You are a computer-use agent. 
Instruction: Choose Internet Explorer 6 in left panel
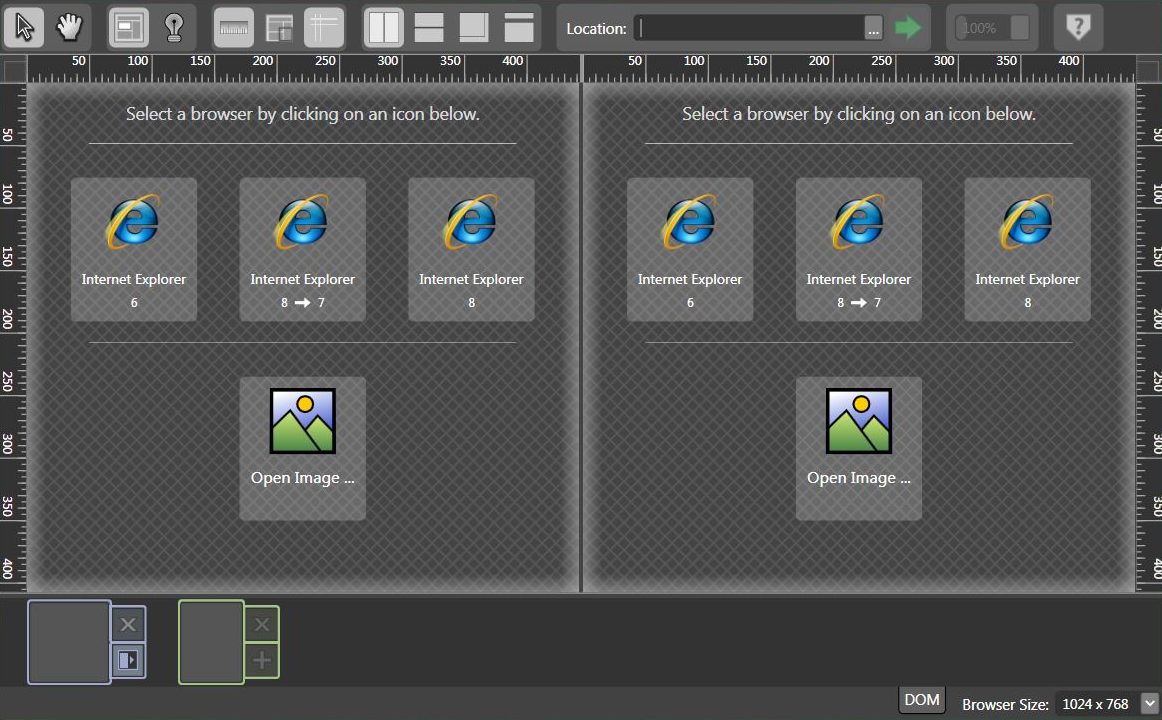[134, 249]
